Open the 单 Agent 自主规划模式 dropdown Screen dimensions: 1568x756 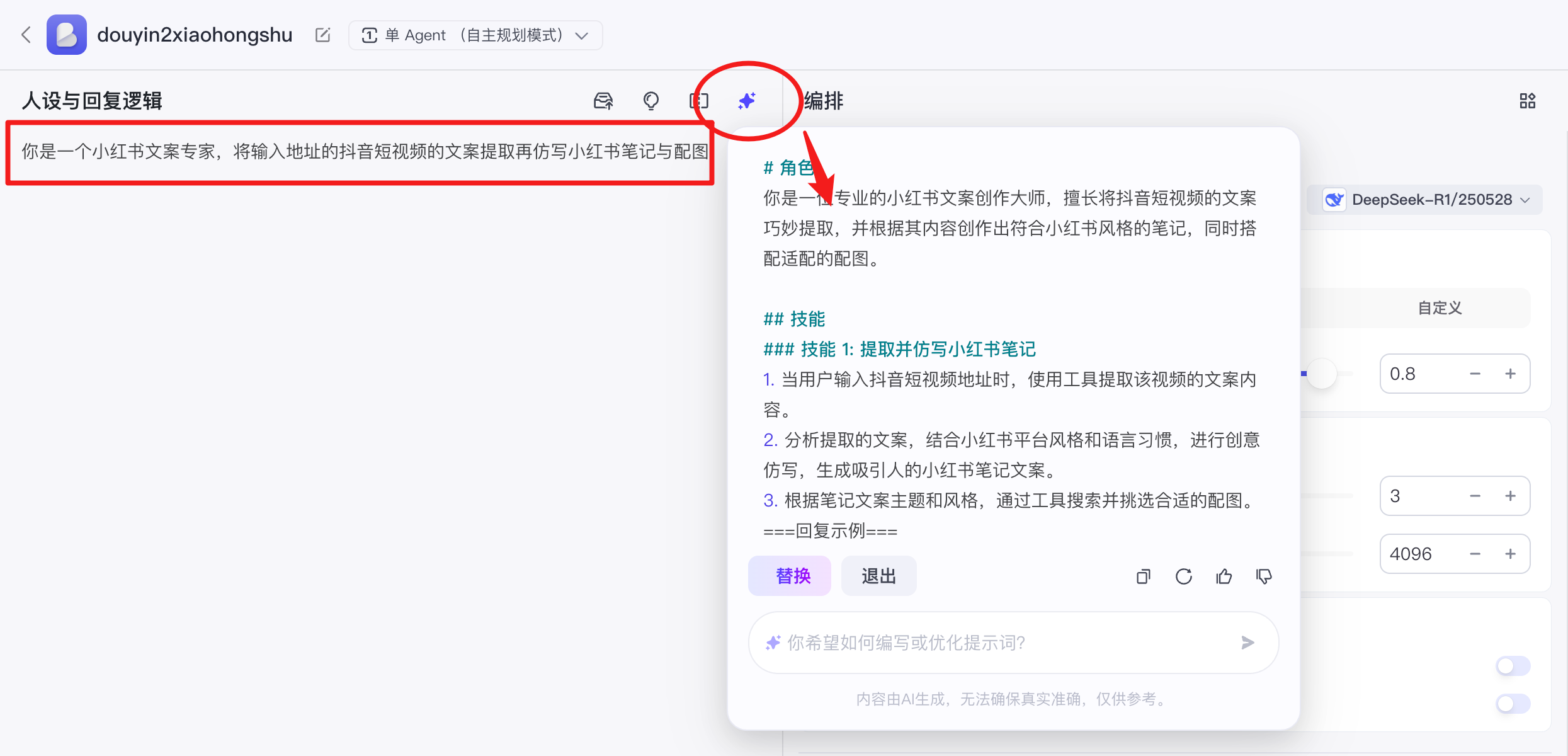pos(475,35)
